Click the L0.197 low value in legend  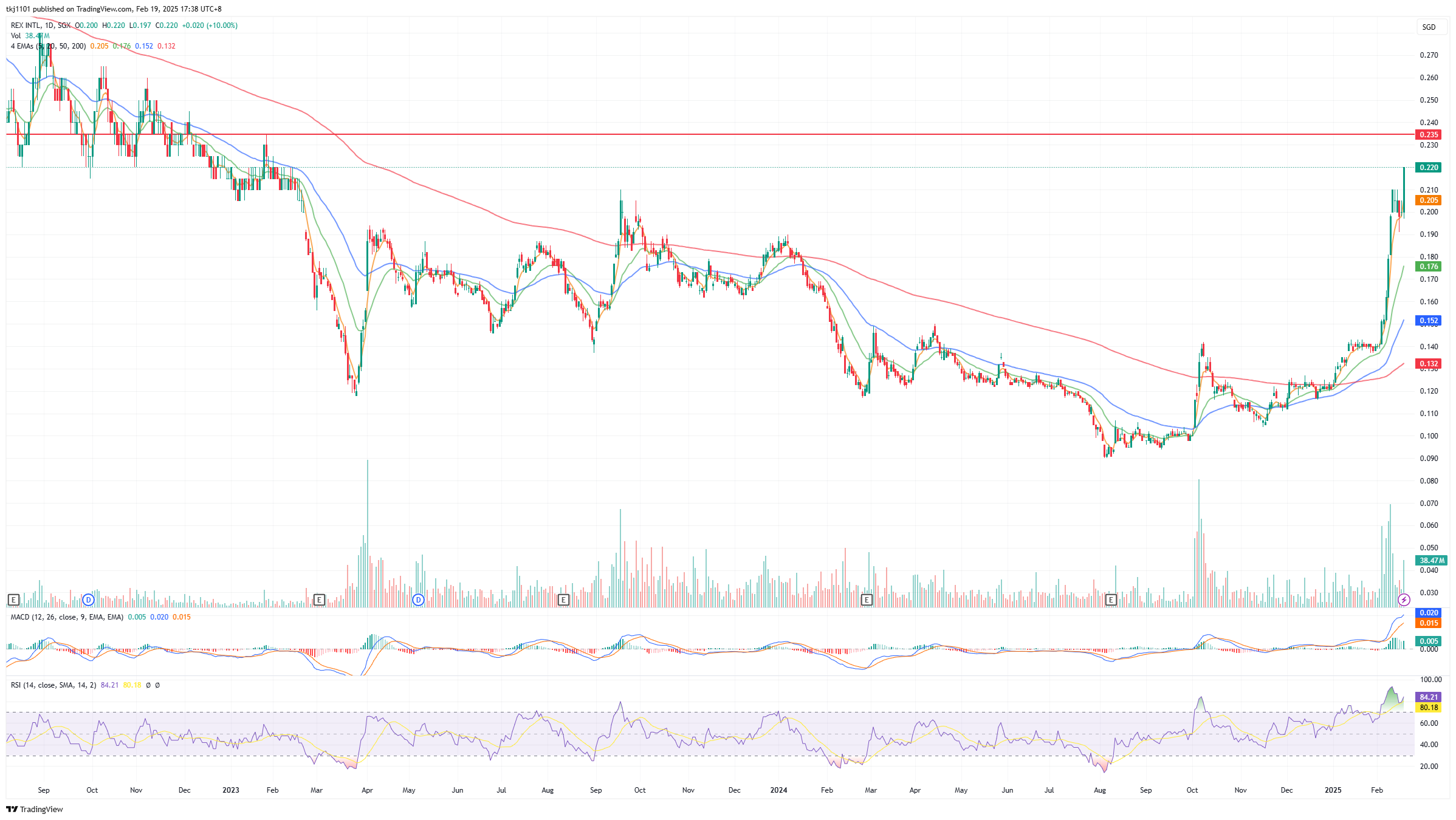(x=140, y=26)
